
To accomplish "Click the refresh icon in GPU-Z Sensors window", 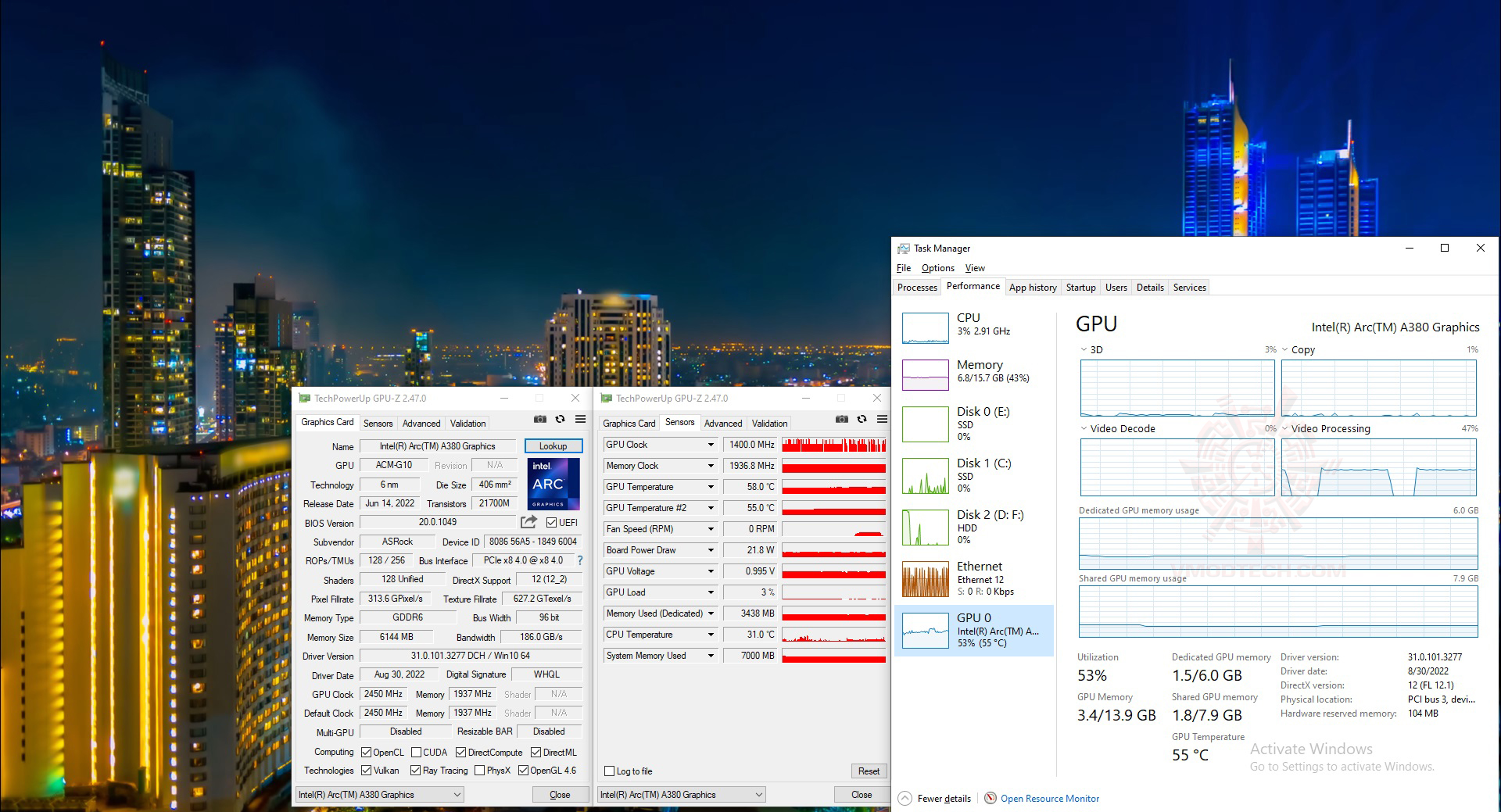I will pos(862,420).
